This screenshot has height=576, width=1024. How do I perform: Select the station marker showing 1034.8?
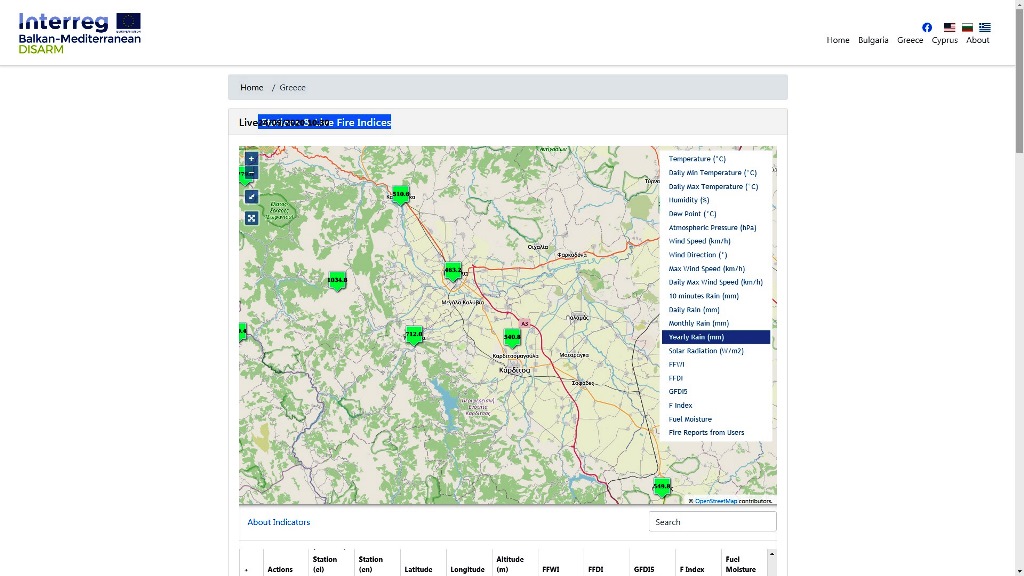(337, 281)
